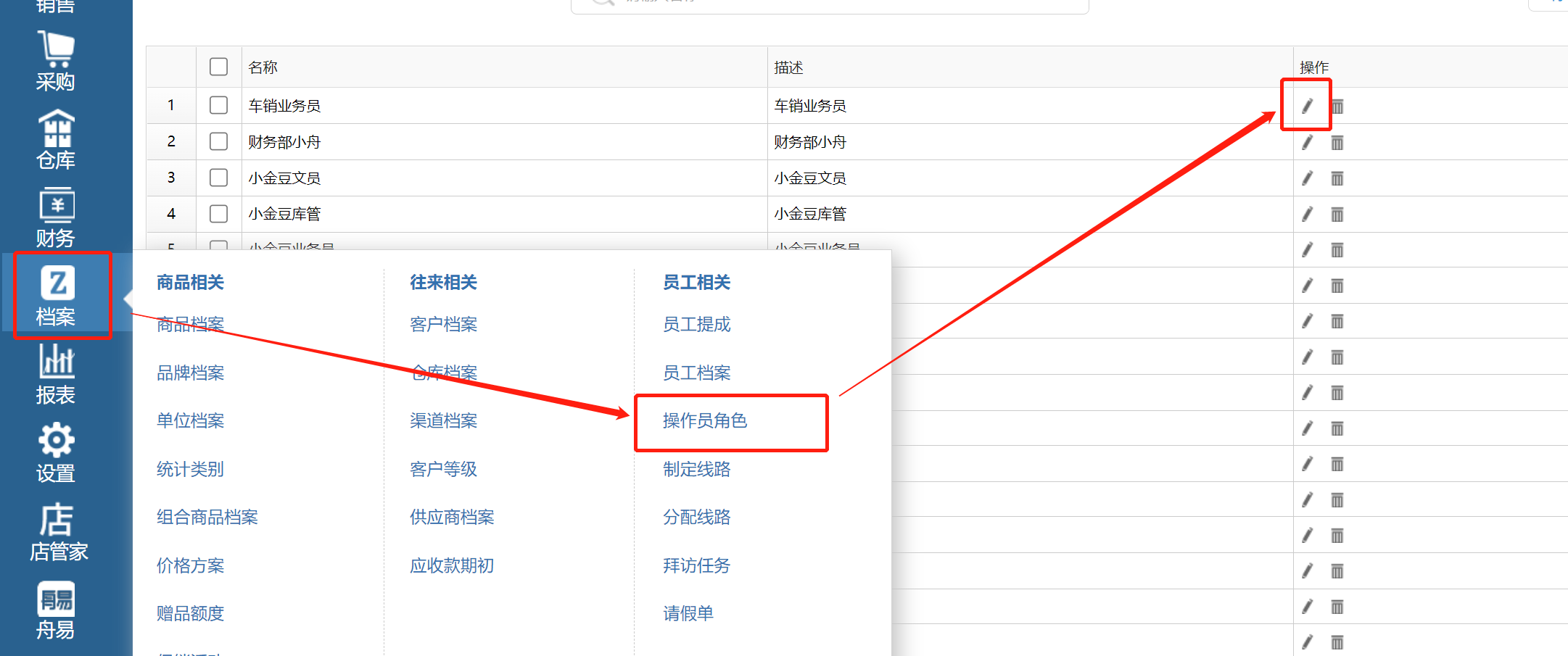Screen dimensions: 1568x656
Task: Open the 店管家 sidebar icon
Action: click(57, 532)
